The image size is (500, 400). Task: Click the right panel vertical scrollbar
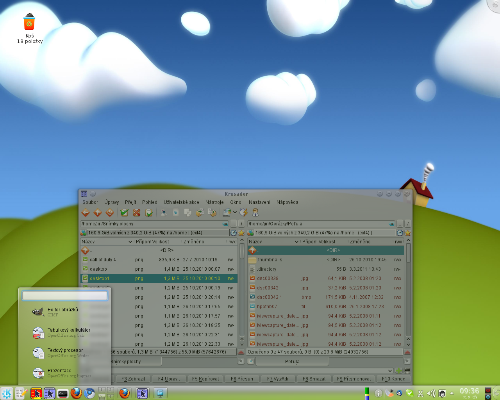point(408,290)
